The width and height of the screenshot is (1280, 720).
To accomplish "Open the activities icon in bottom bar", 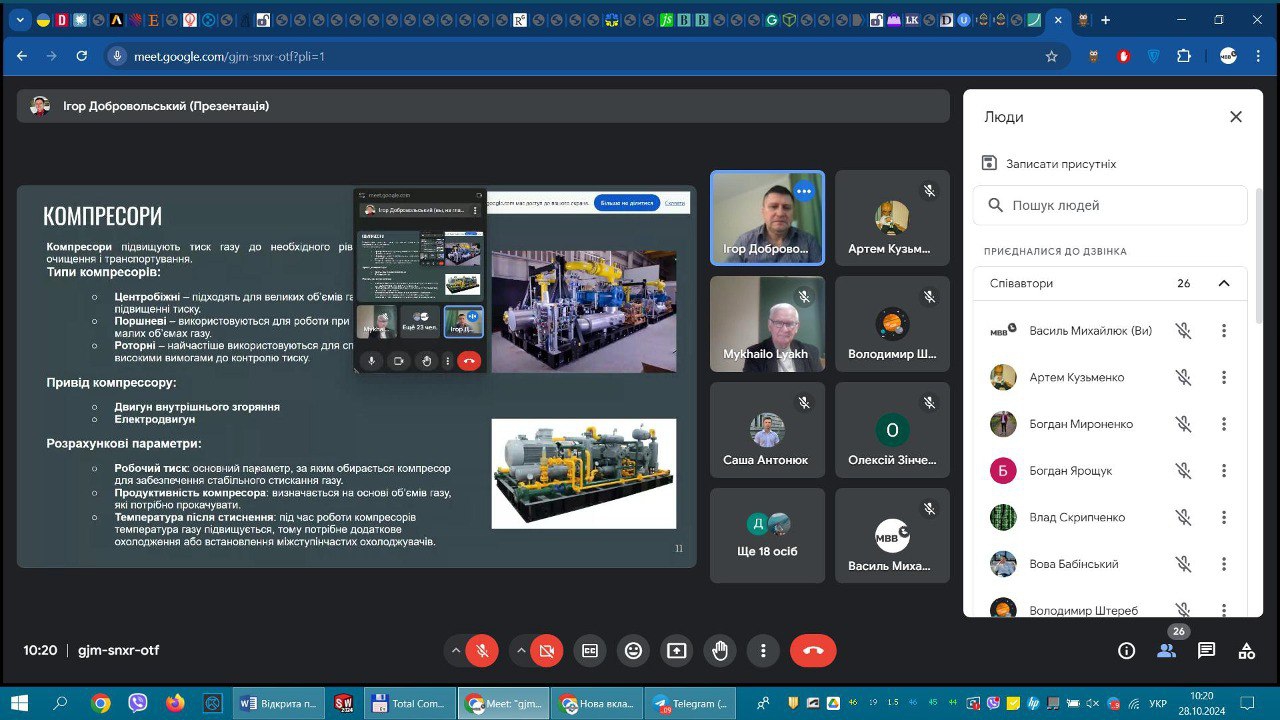I will (1246, 651).
